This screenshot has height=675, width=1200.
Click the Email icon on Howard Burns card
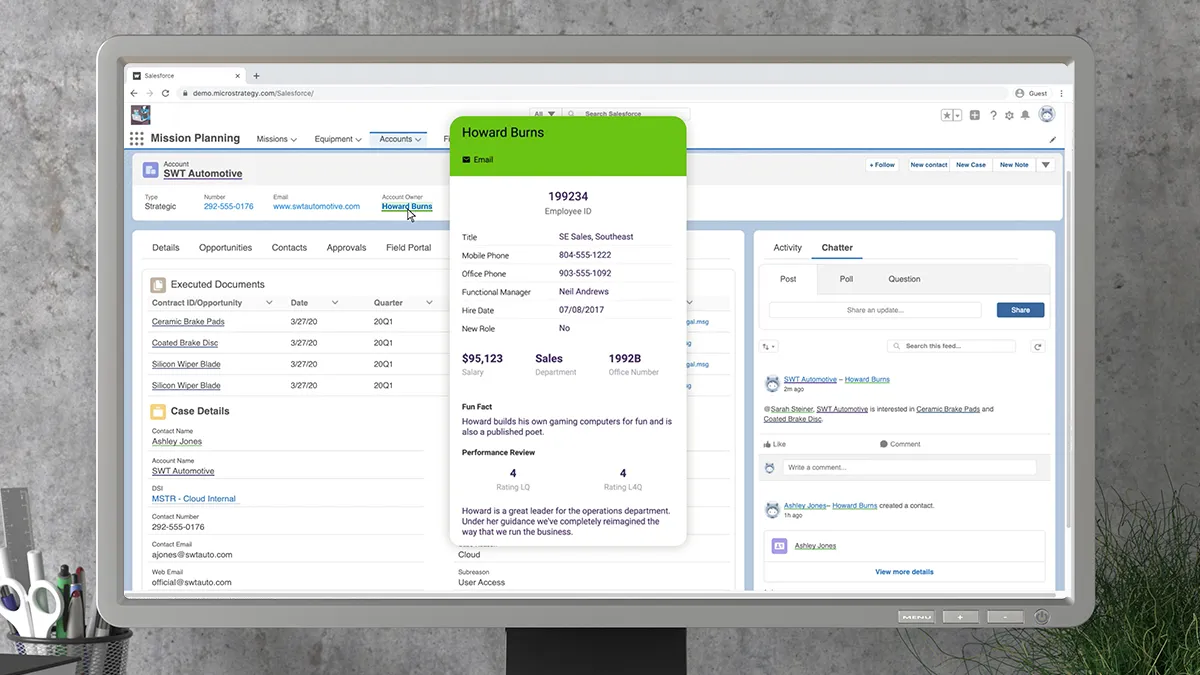(x=467, y=160)
